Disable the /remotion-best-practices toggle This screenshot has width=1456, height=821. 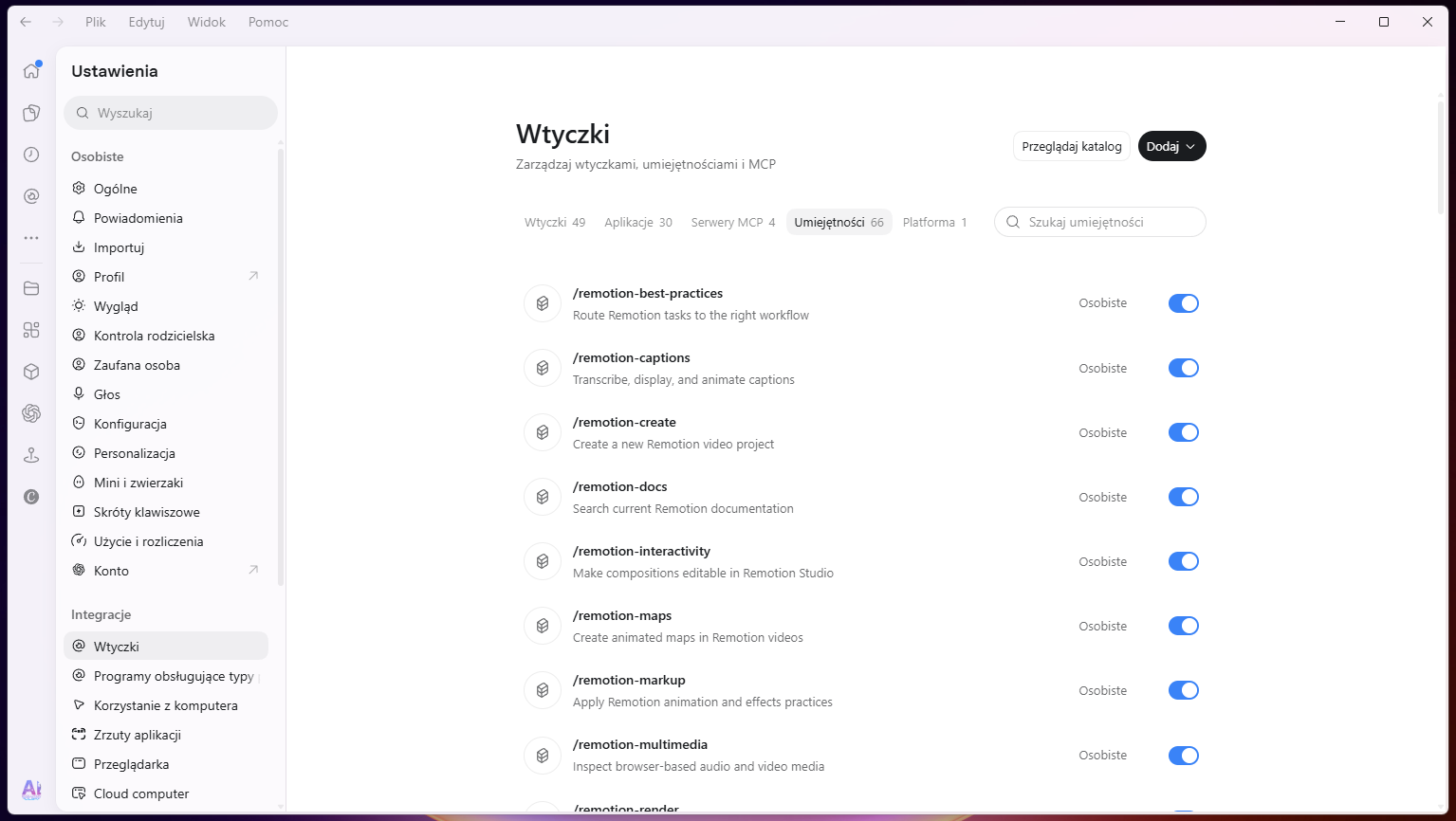[x=1184, y=303]
